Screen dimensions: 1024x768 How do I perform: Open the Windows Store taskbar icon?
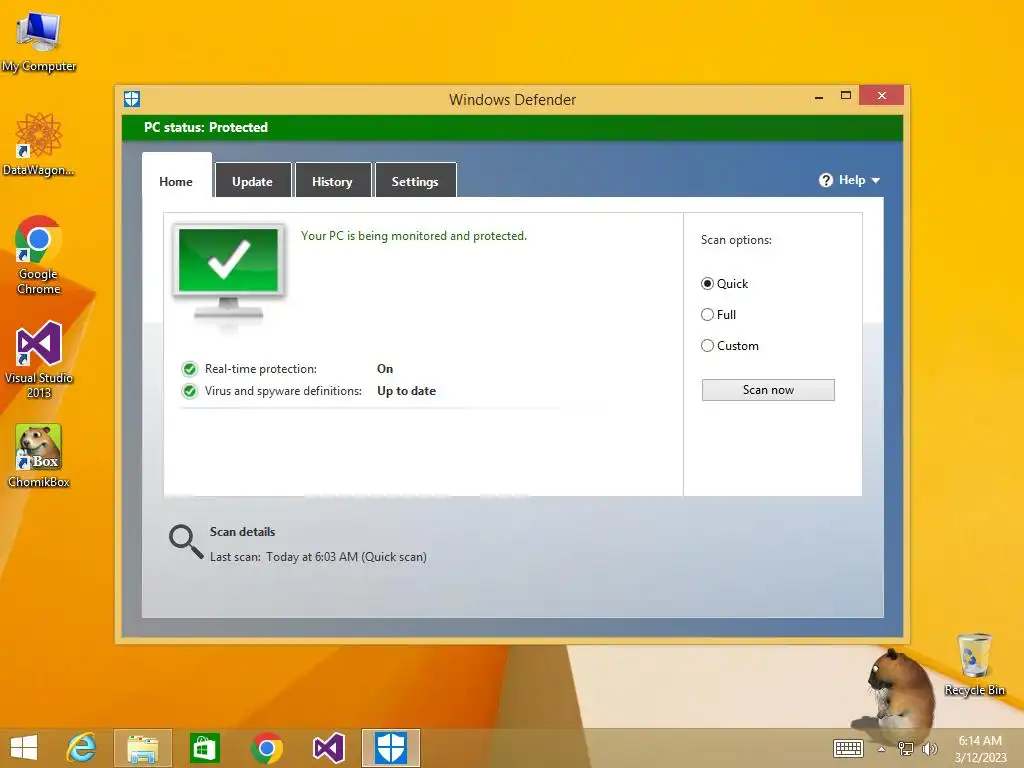[x=204, y=748]
